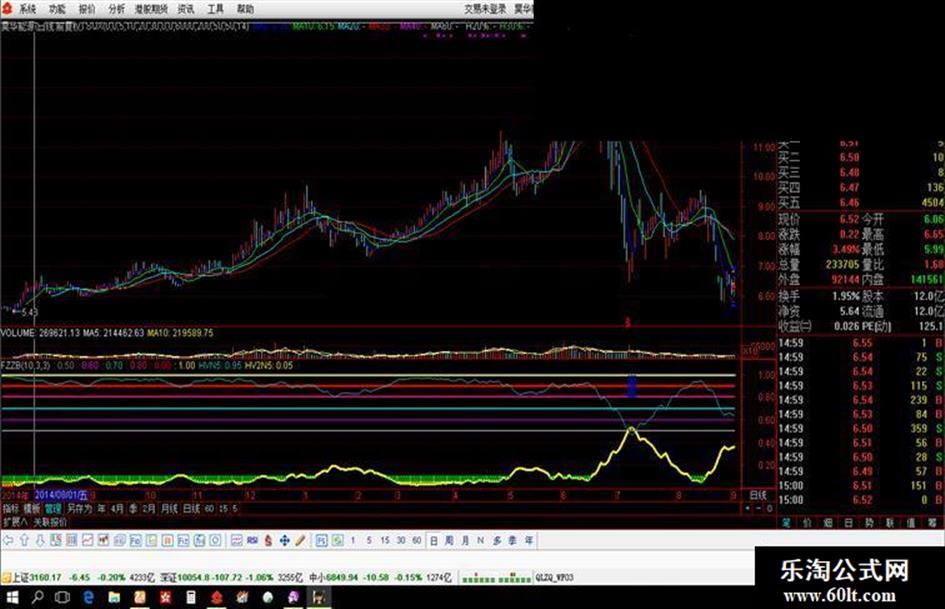This screenshot has width=945, height=609.
Task: Select the 多 multi-period toolbar button
Action: click(497, 540)
